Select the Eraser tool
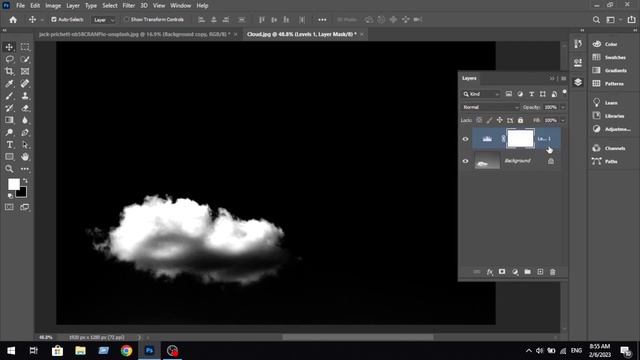Image resolution: width=640 pixels, height=360 pixels. (x=25, y=108)
